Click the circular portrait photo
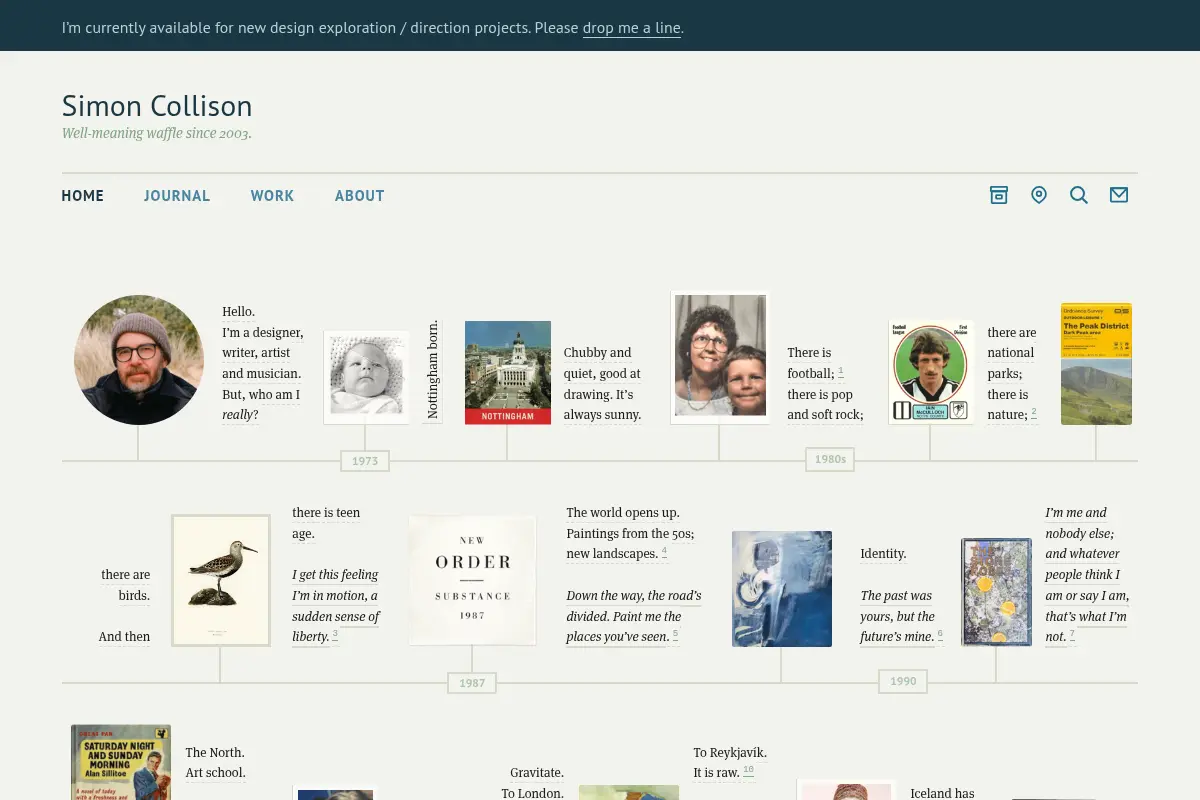This screenshot has height=800, width=1200. pyautogui.click(x=139, y=360)
